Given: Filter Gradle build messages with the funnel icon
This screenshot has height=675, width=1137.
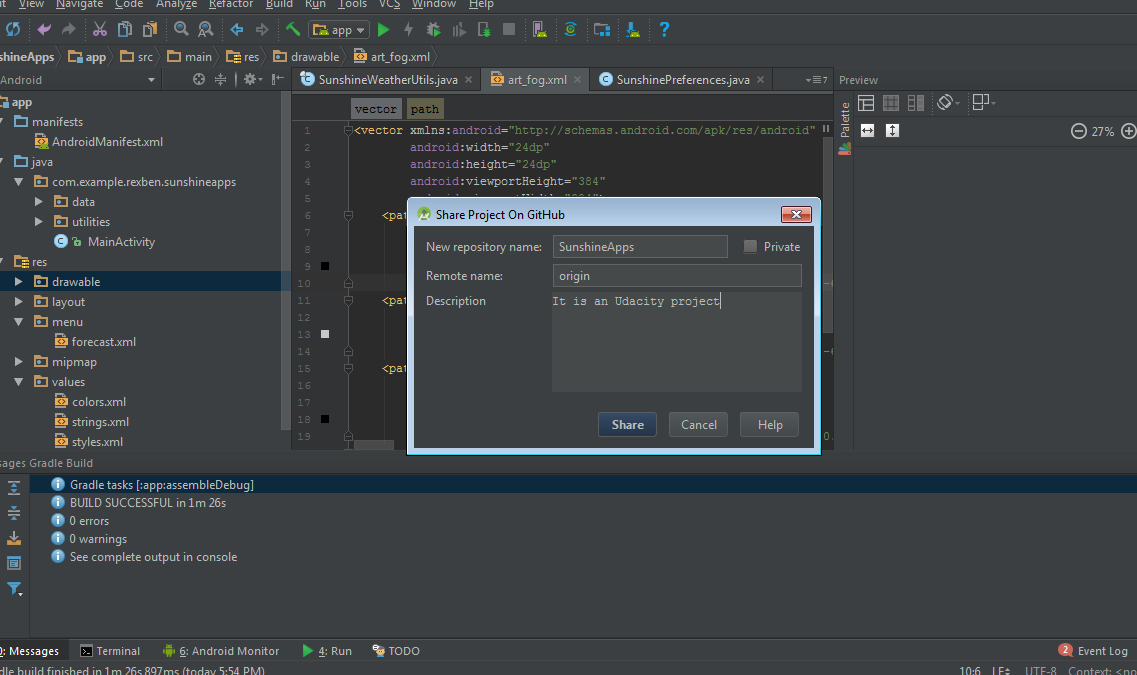Looking at the screenshot, I should tap(14, 589).
